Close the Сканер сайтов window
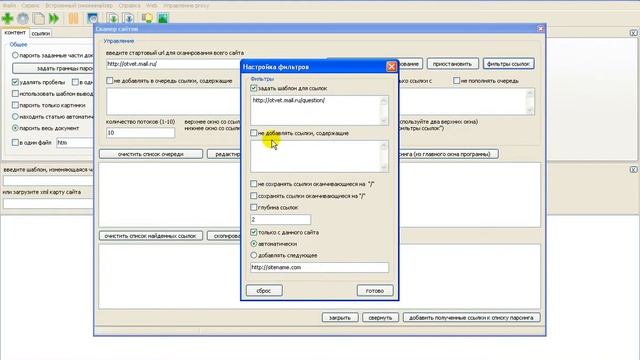The height and width of the screenshot is (360, 640). point(540,29)
